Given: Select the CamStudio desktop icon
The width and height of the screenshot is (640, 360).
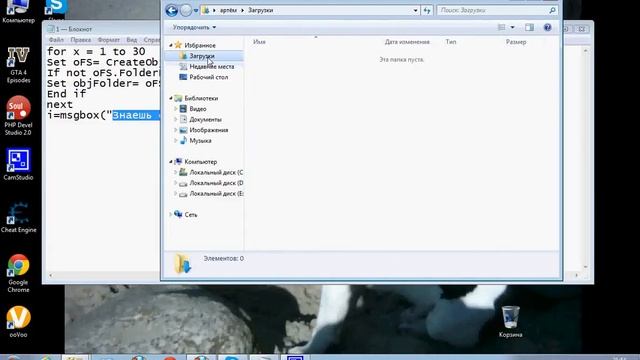Looking at the screenshot, I should click(x=18, y=164).
